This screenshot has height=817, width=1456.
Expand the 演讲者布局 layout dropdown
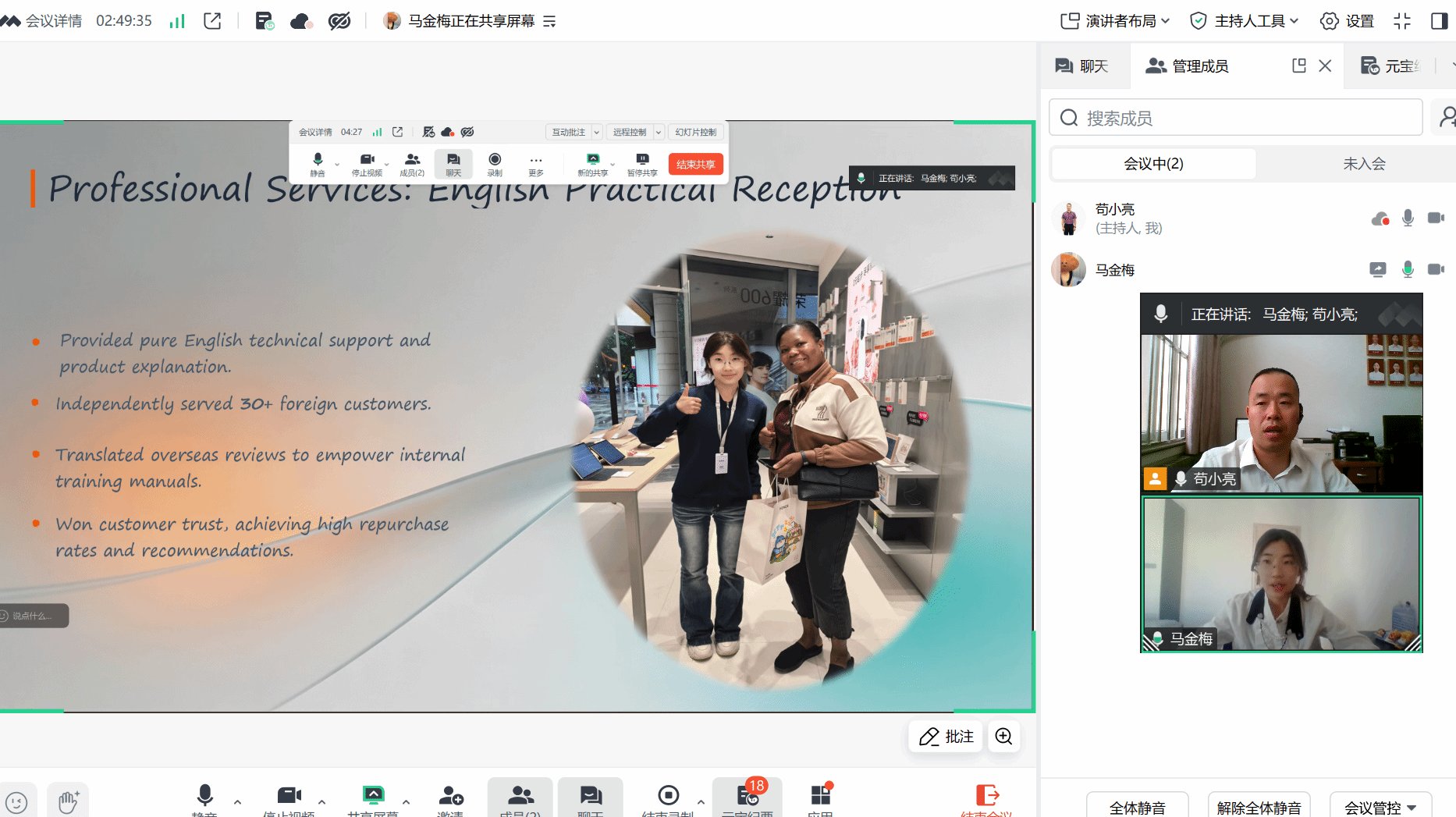[x=1115, y=21]
